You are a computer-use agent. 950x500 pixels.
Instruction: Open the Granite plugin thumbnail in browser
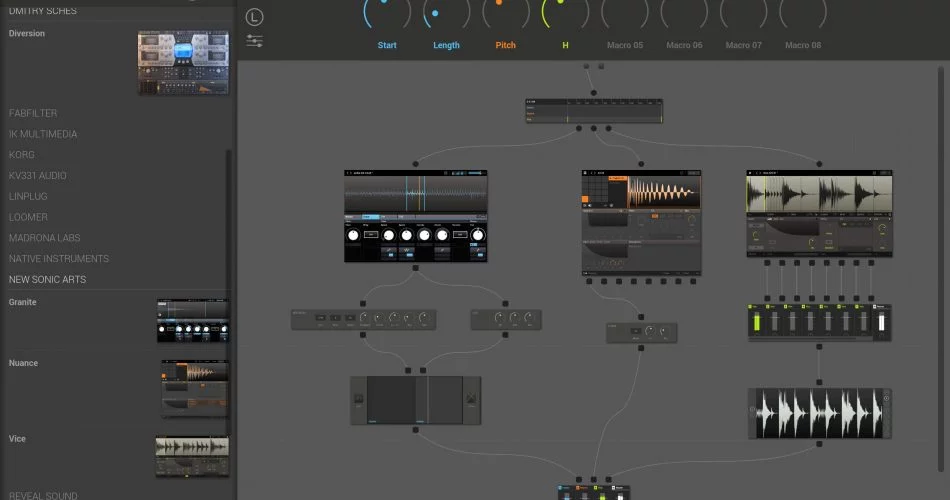click(193, 321)
